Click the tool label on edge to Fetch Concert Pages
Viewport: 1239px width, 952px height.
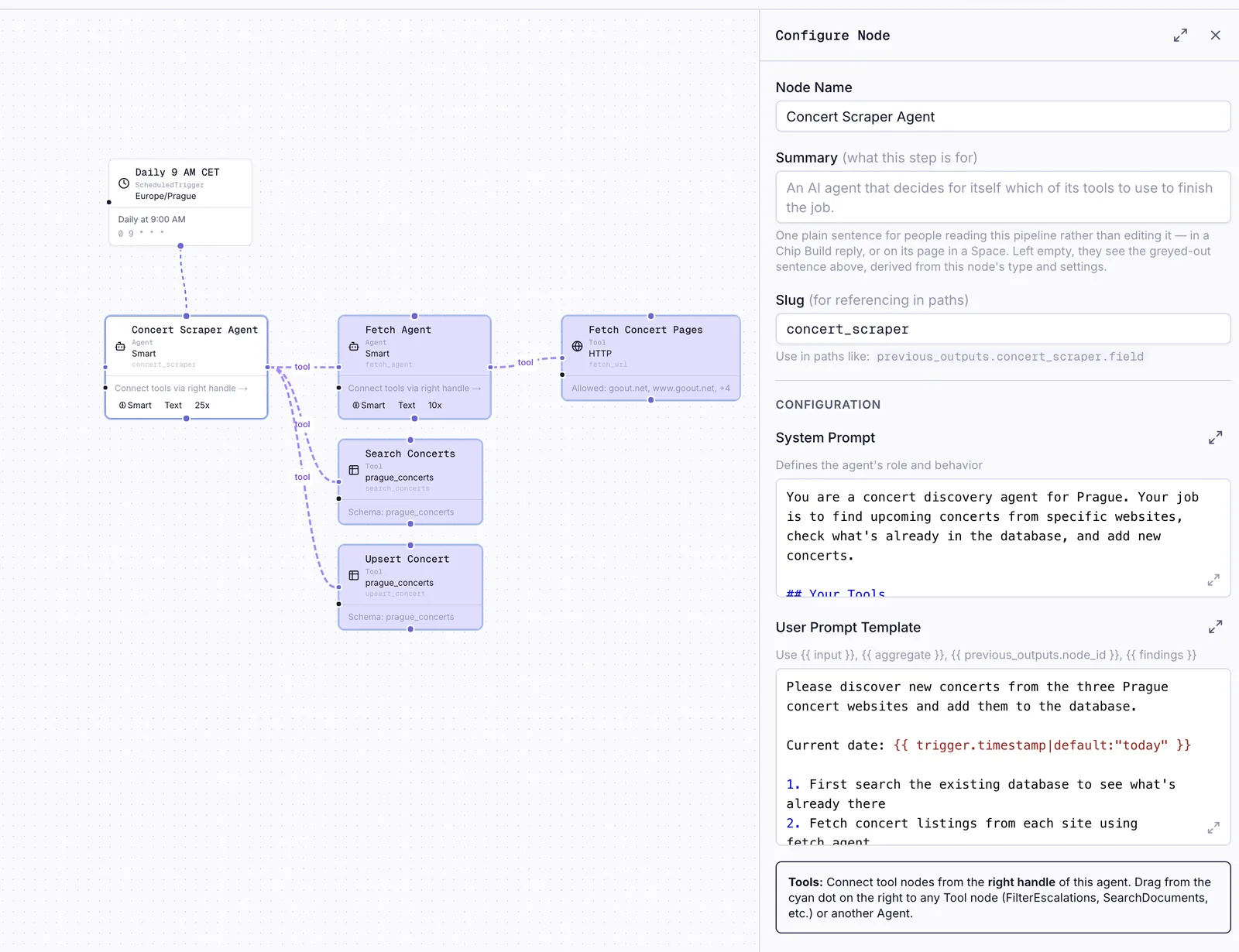point(525,362)
